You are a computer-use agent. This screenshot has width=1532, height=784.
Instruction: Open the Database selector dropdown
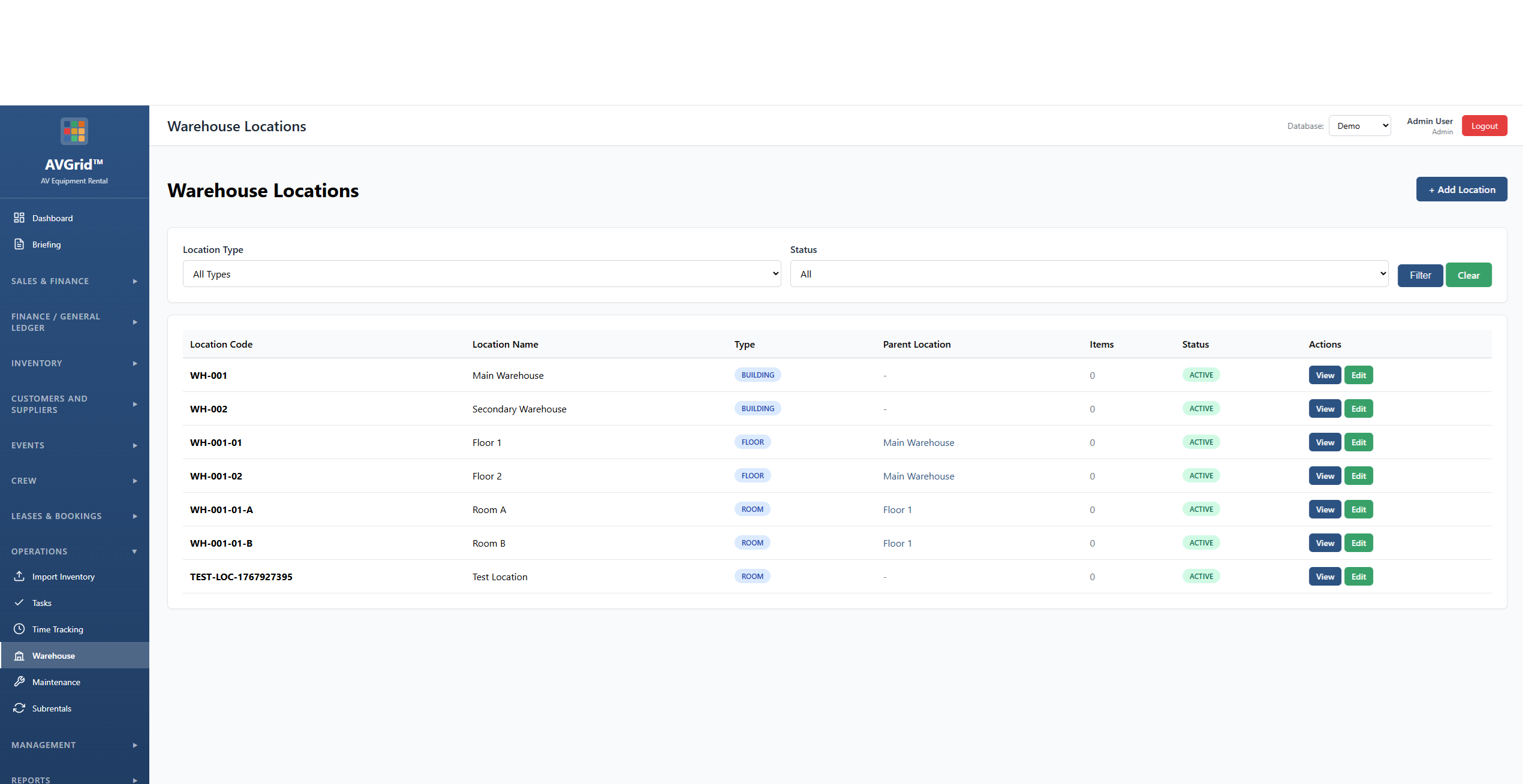coord(1359,126)
